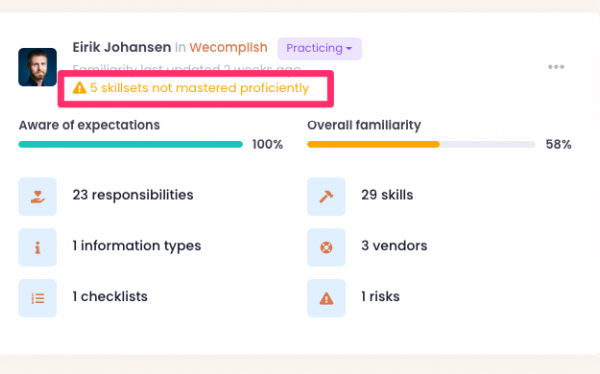
Task: Click the orange skillsets warning icon
Action: 79,88
